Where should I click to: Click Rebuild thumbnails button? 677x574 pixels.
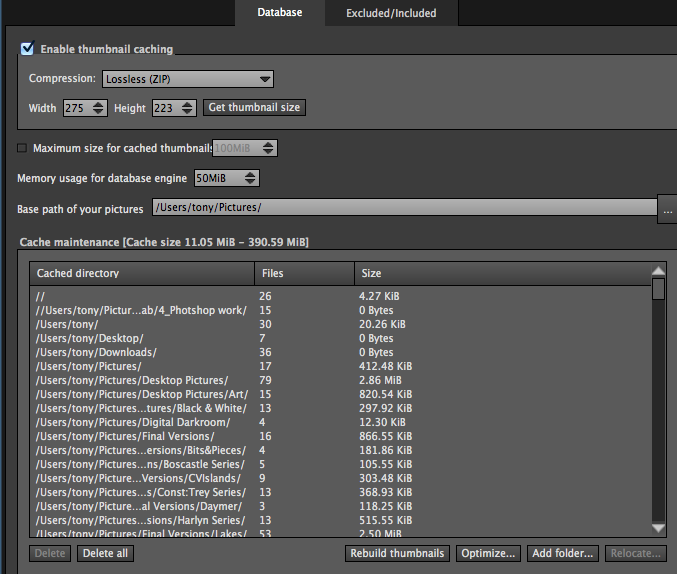[x=397, y=553]
